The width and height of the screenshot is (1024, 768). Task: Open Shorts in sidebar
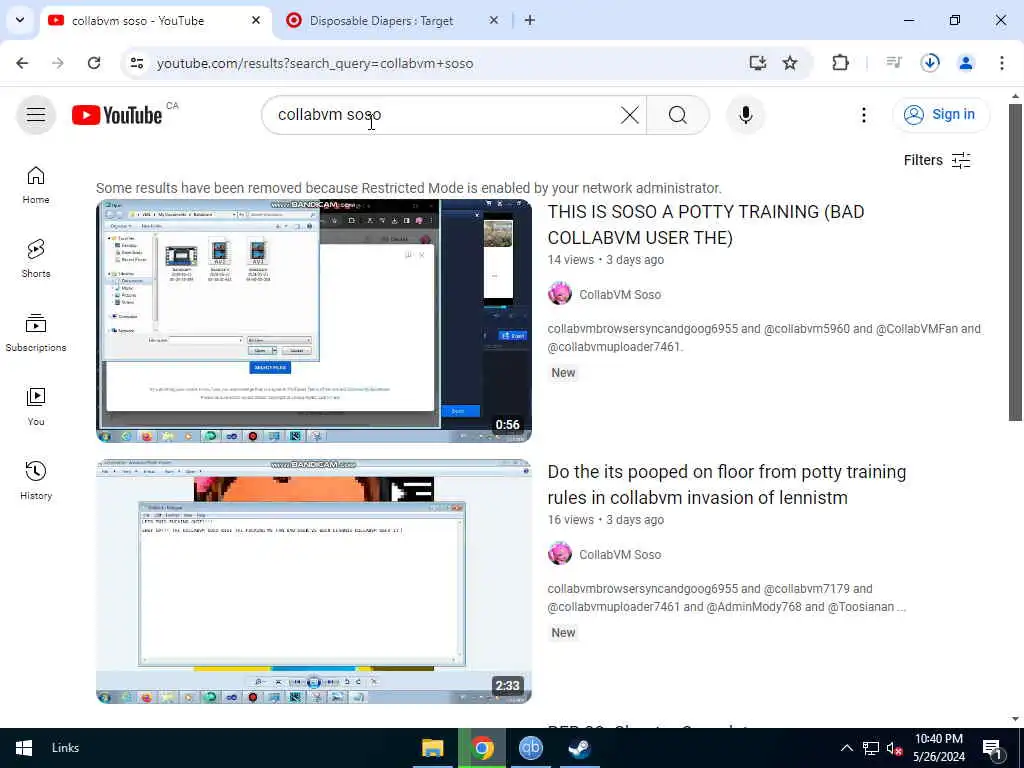[36, 259]
